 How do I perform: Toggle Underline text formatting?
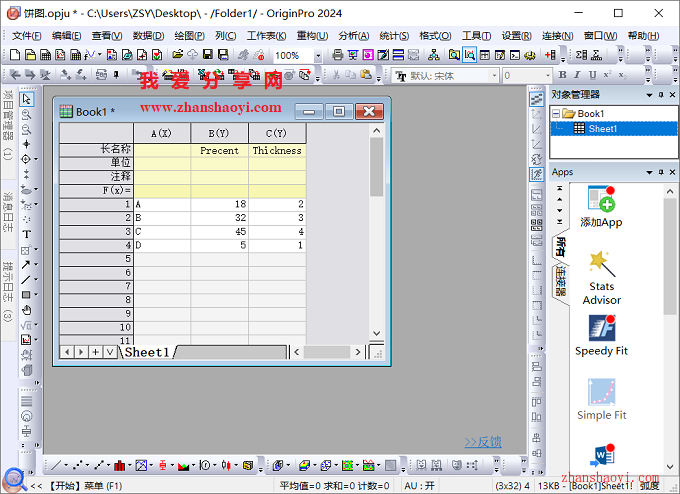pos(592,75)
